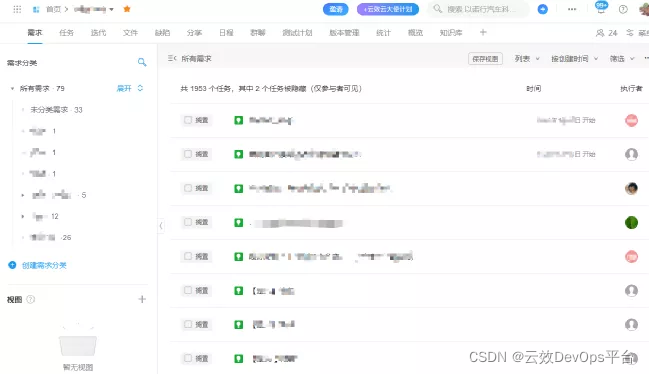Click the 展开 link in sidebar

coord(124,88)
